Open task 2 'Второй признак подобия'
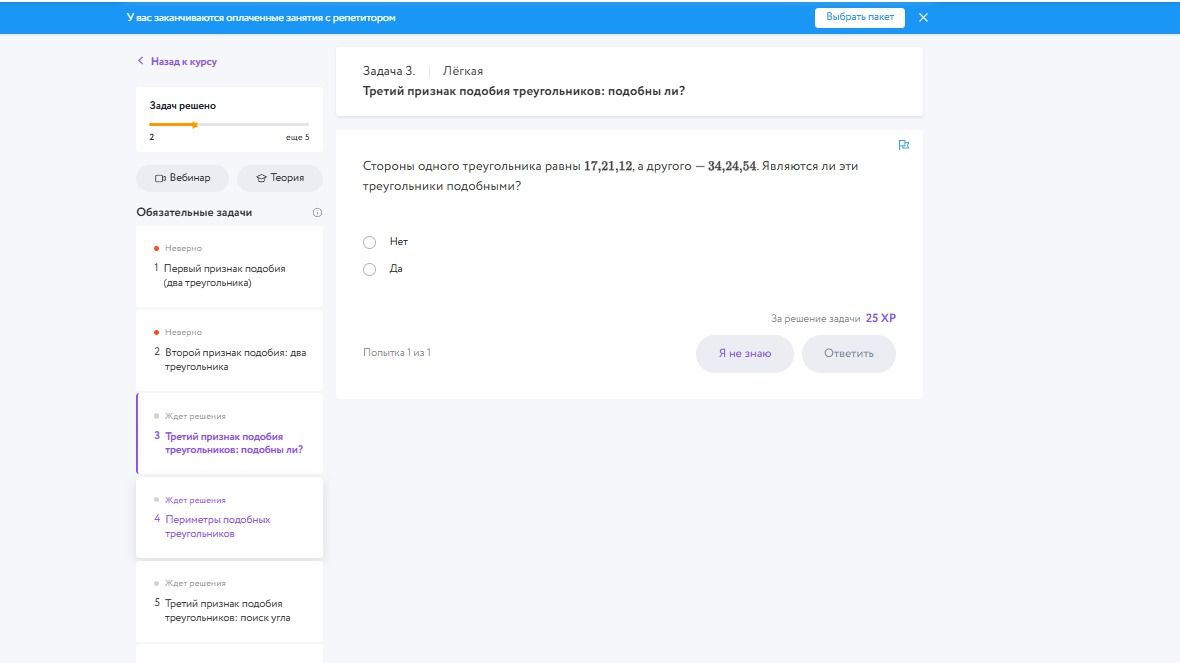The image size is (1180, 663). pyautogui.click(x=230, y=351)
